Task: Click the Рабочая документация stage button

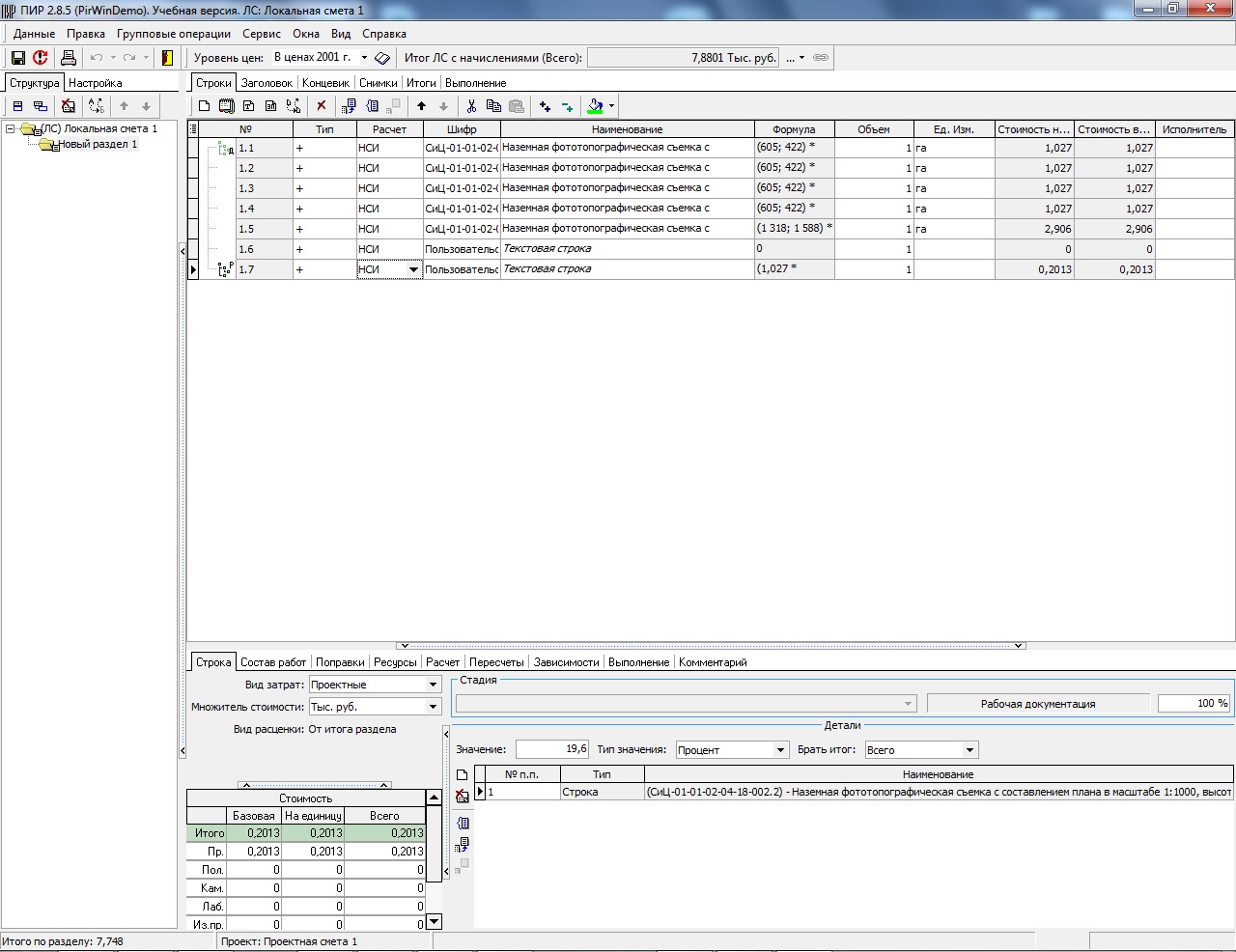Action: 1038,704
